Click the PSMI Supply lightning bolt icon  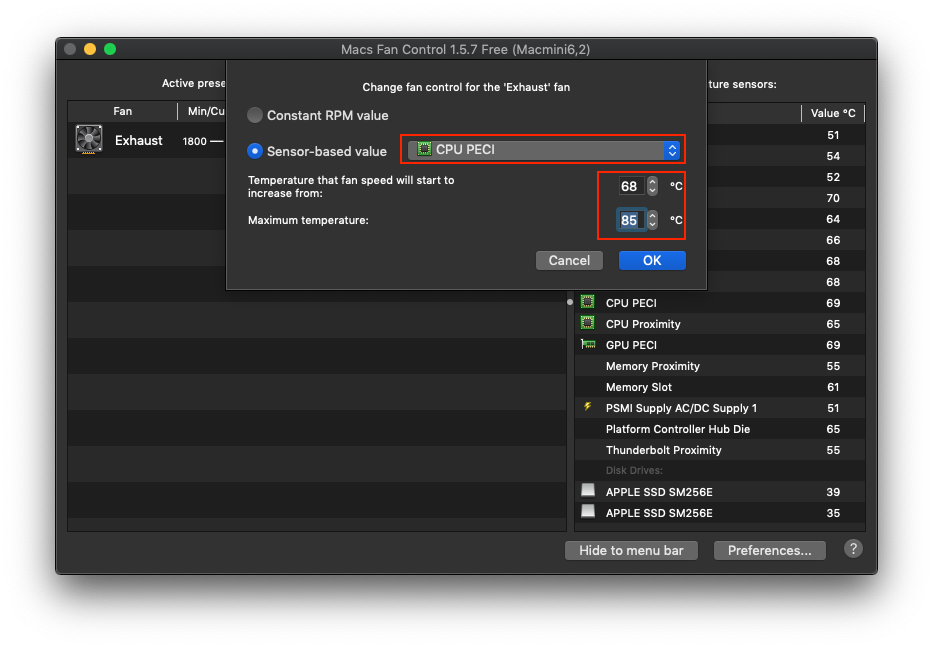(588, 407)
